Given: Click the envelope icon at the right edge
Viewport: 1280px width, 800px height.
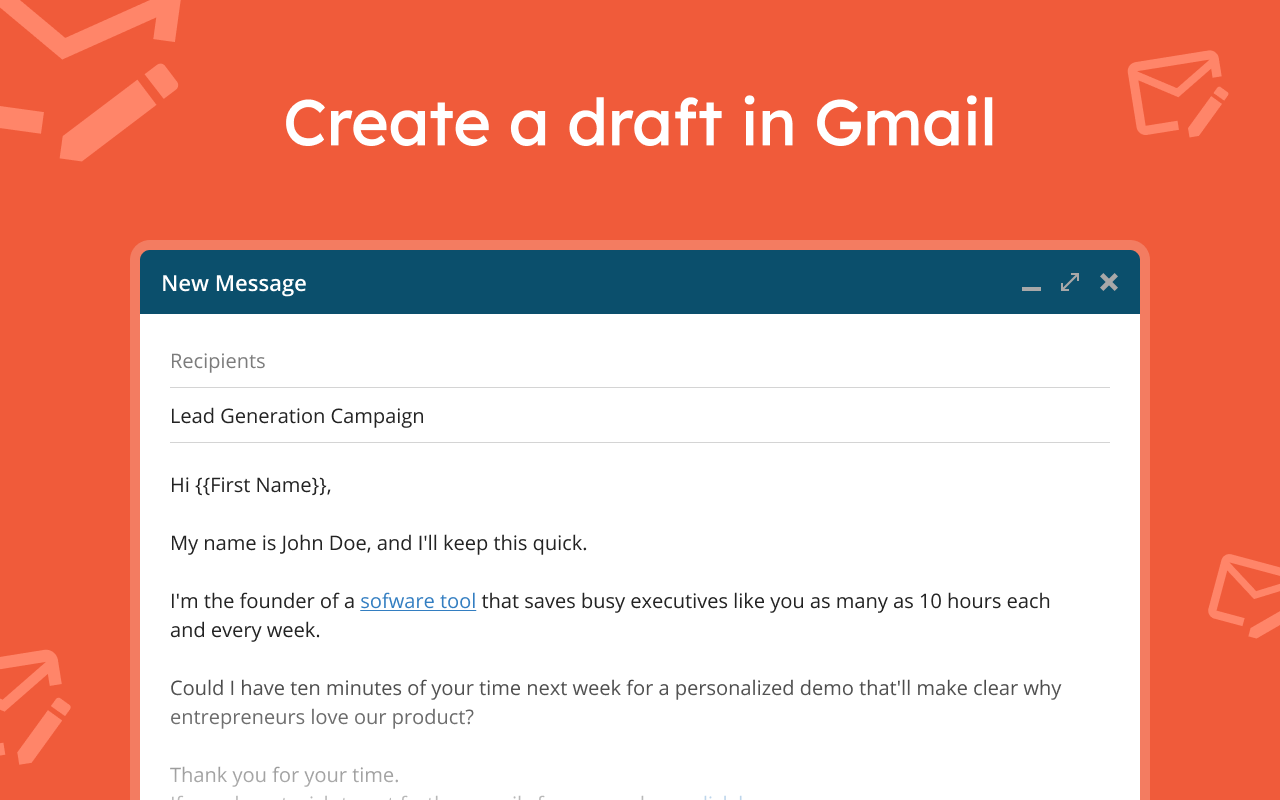Looking at the screenshot, I should (1245, 595).
